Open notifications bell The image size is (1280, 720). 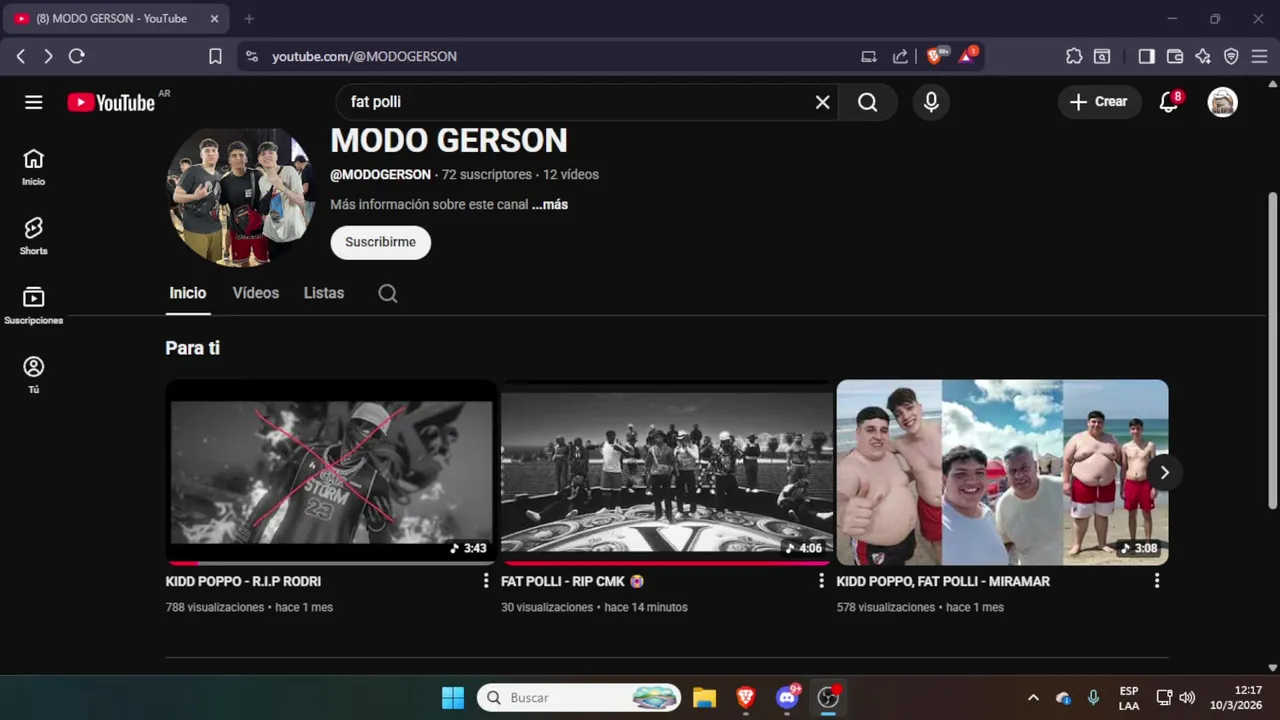(1168, 102)
